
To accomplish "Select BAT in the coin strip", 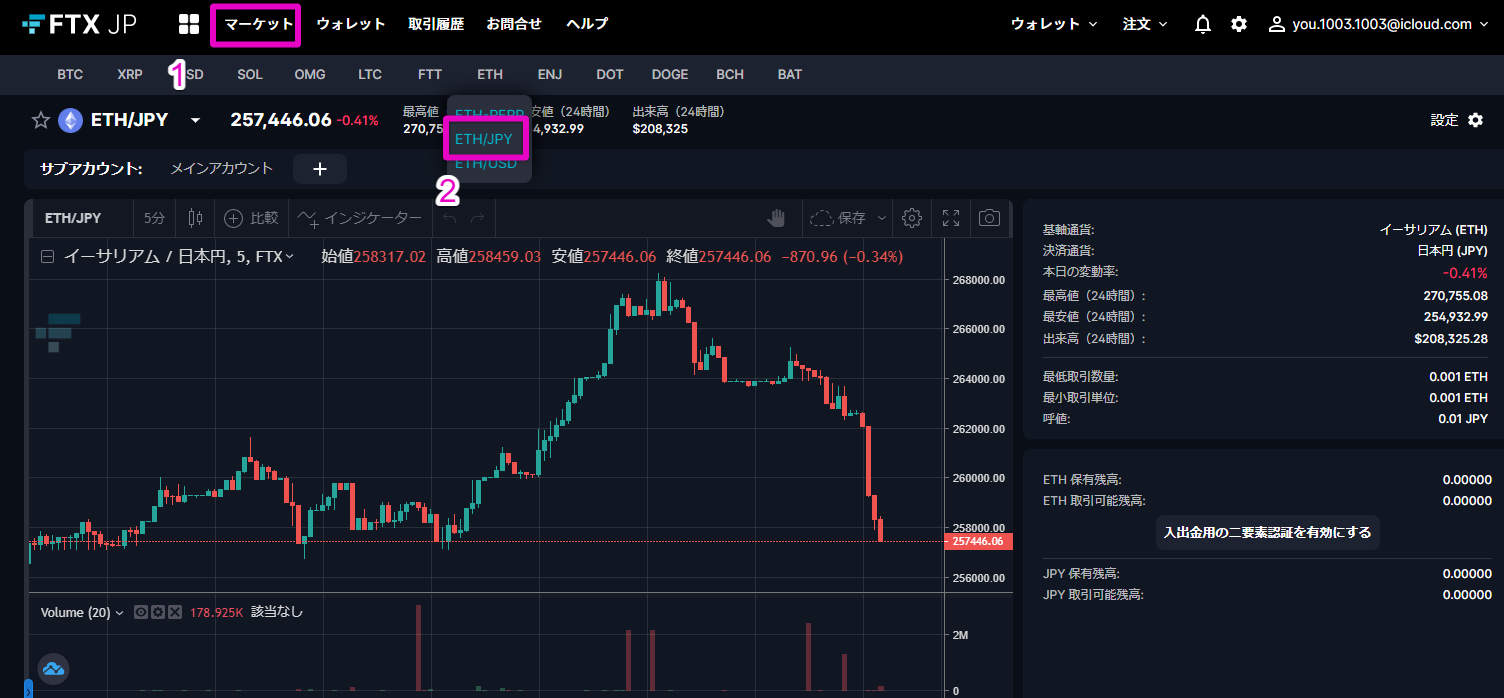I will (x=790, y=75).
